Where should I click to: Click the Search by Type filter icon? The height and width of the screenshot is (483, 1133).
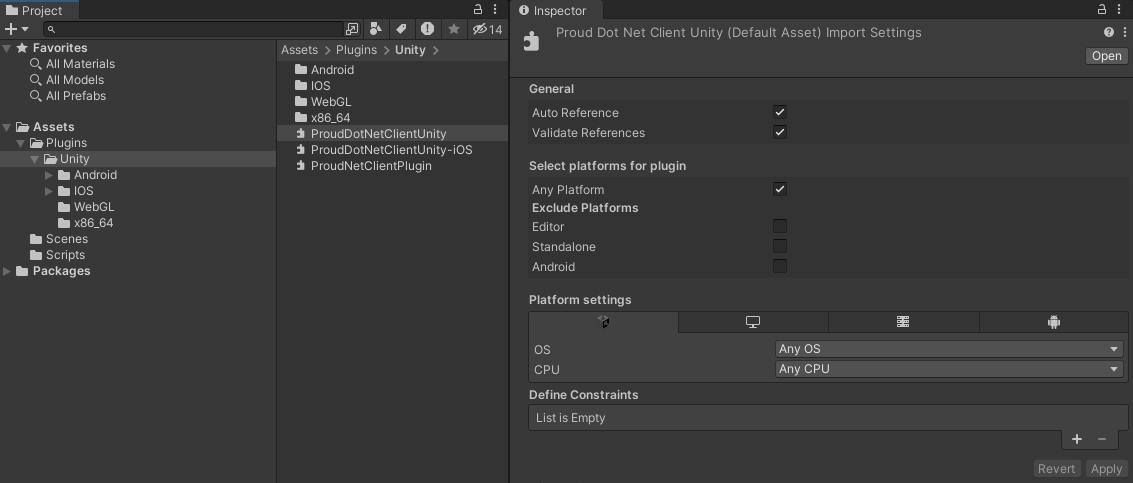point(376,29)
